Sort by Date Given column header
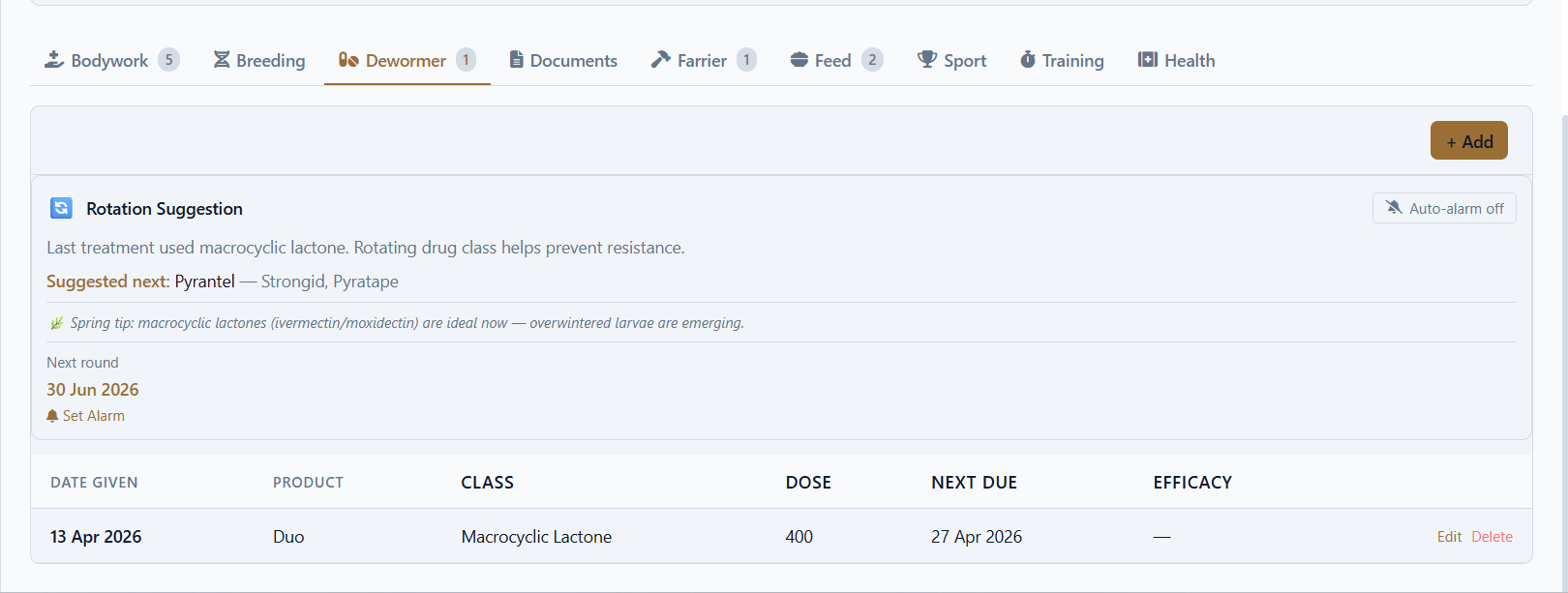1568x593 pixels. coord(94,483)
